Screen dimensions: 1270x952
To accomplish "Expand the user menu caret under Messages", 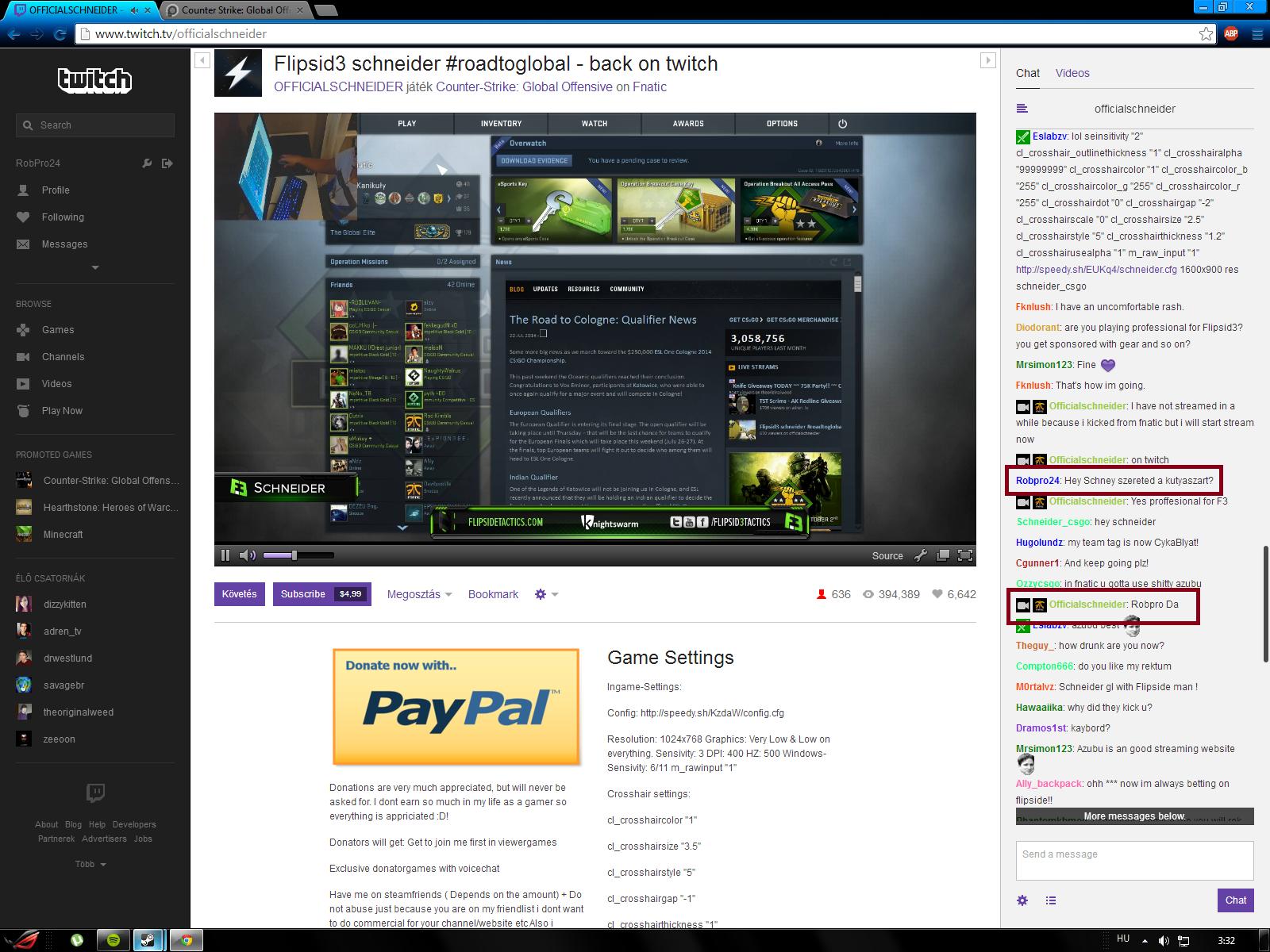I will [95, 268].
